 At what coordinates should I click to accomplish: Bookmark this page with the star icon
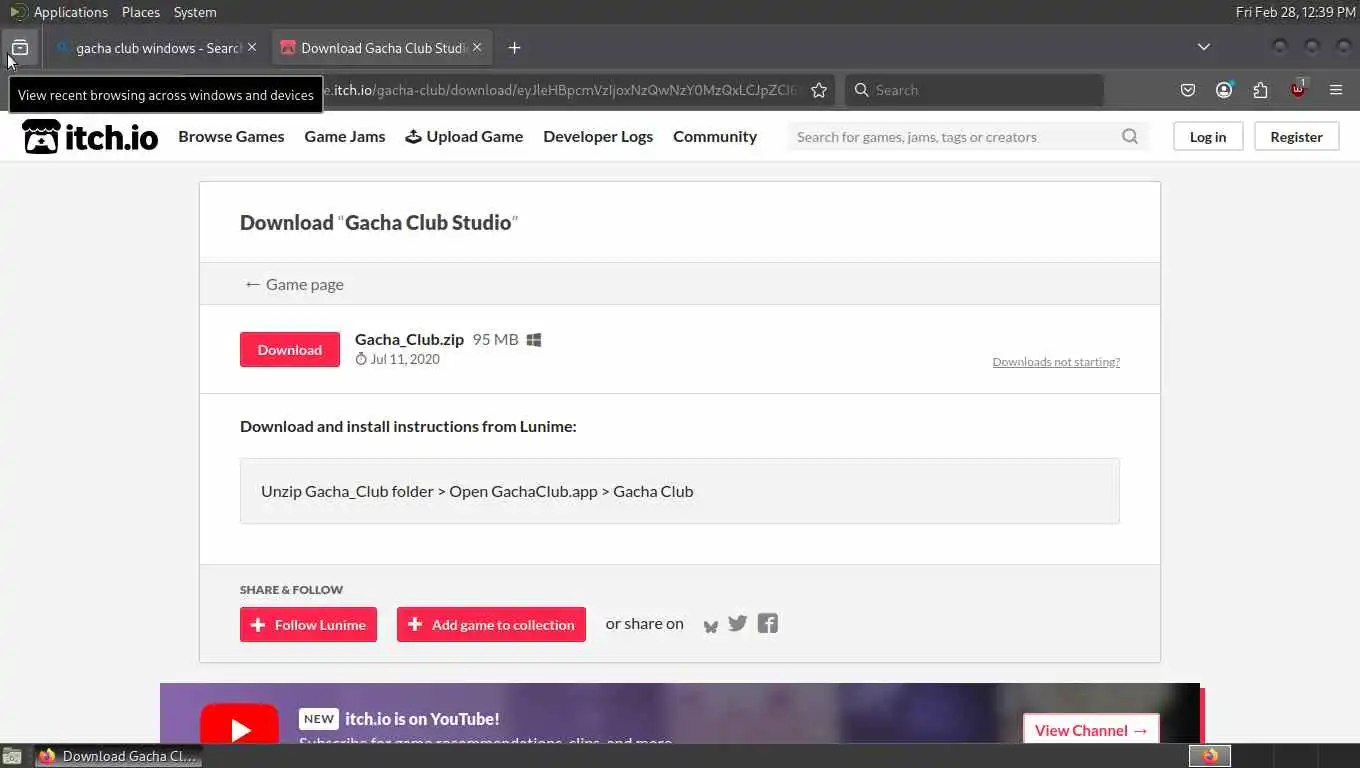(819, 90)
